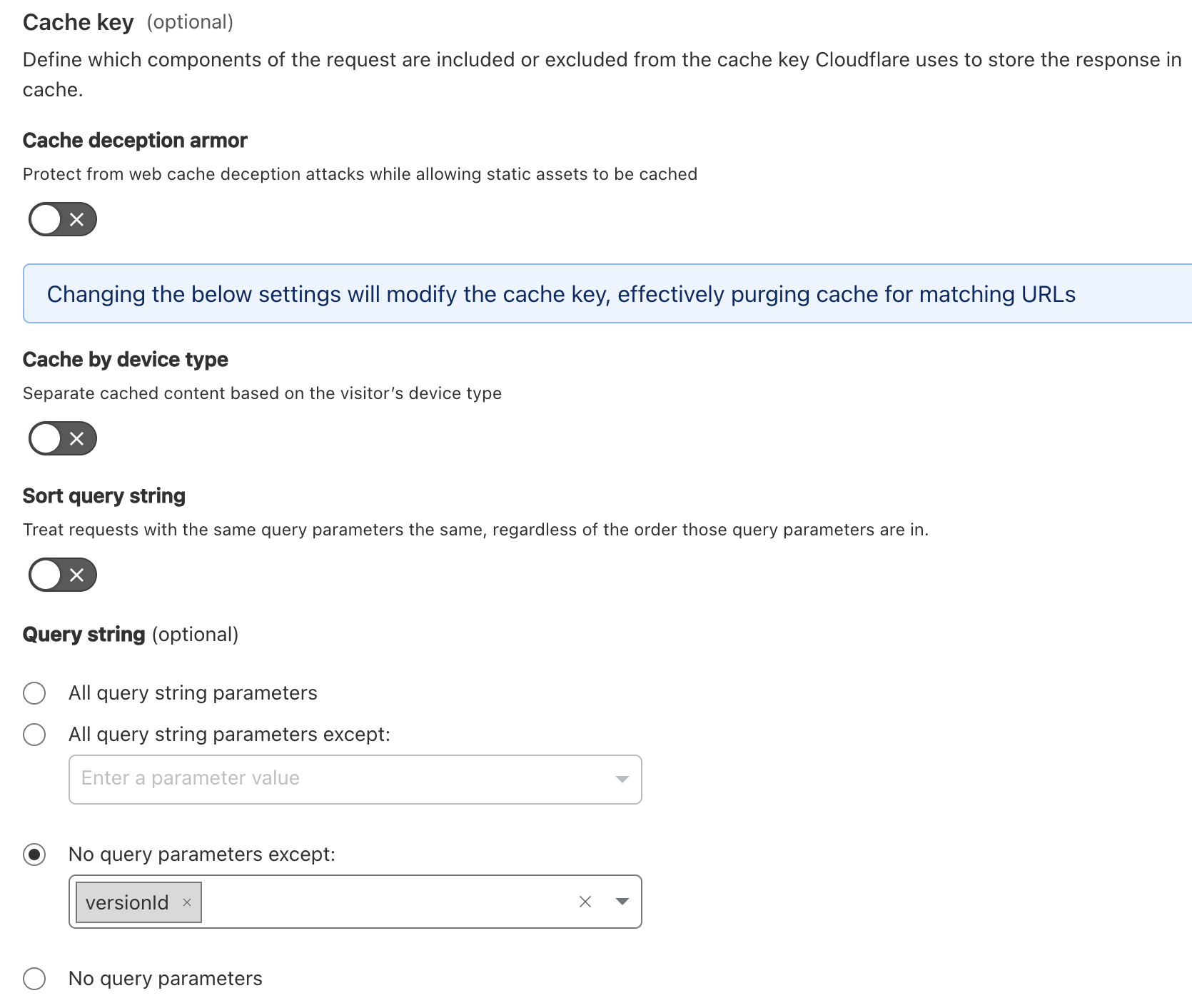Click the versionId tag label
The height and width of the screenshot is (1008, 1192).
[x=127, y=902]
